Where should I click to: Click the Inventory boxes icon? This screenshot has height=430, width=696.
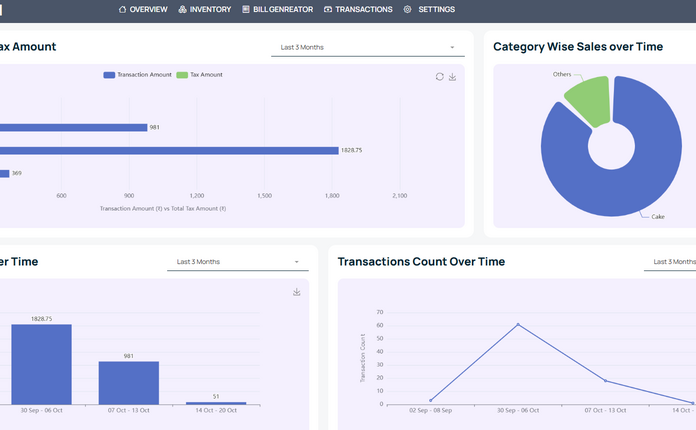click(182, 9)
